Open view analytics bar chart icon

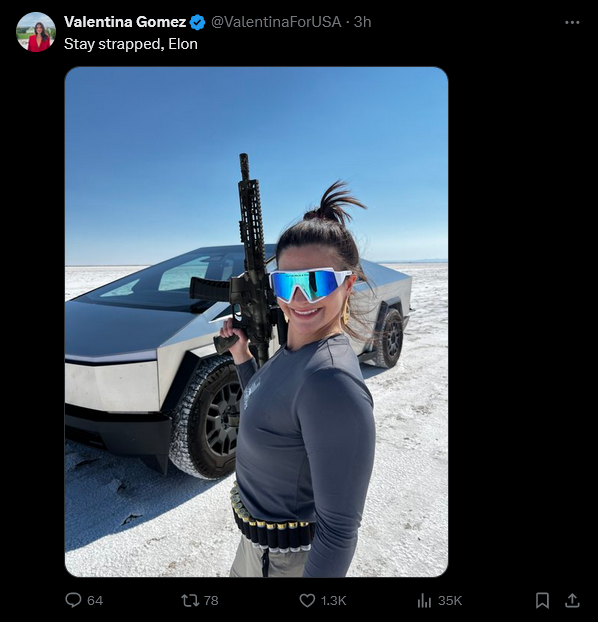tap(424, 601)
